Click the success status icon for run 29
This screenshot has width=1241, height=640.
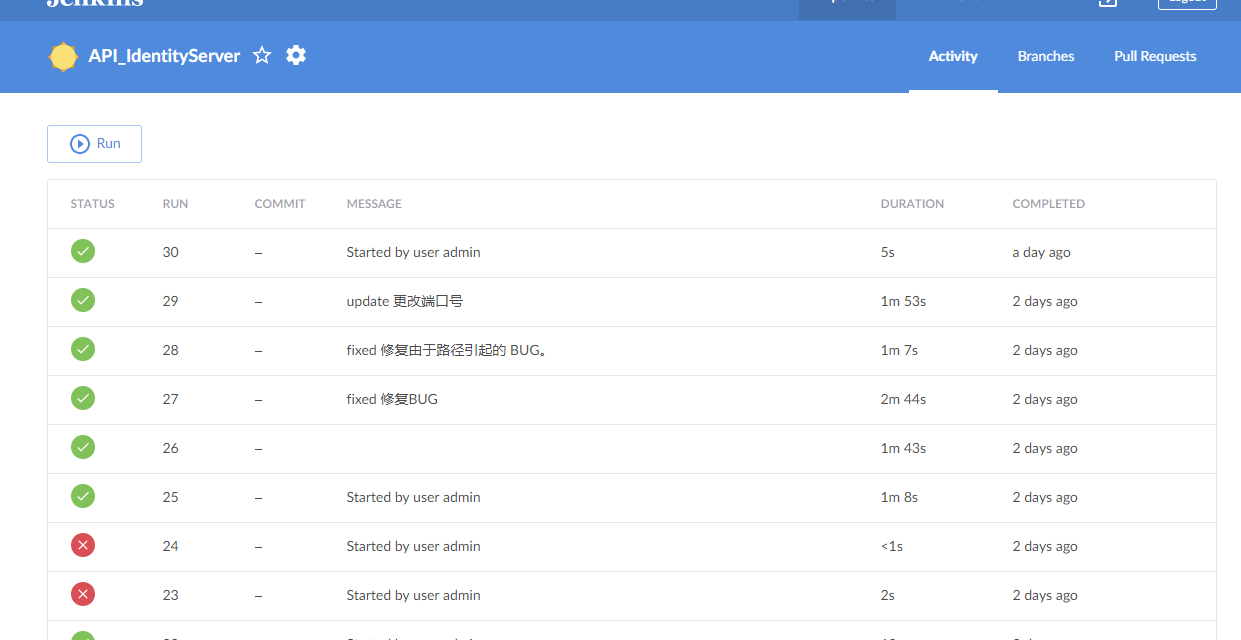[x=83, y=301]
